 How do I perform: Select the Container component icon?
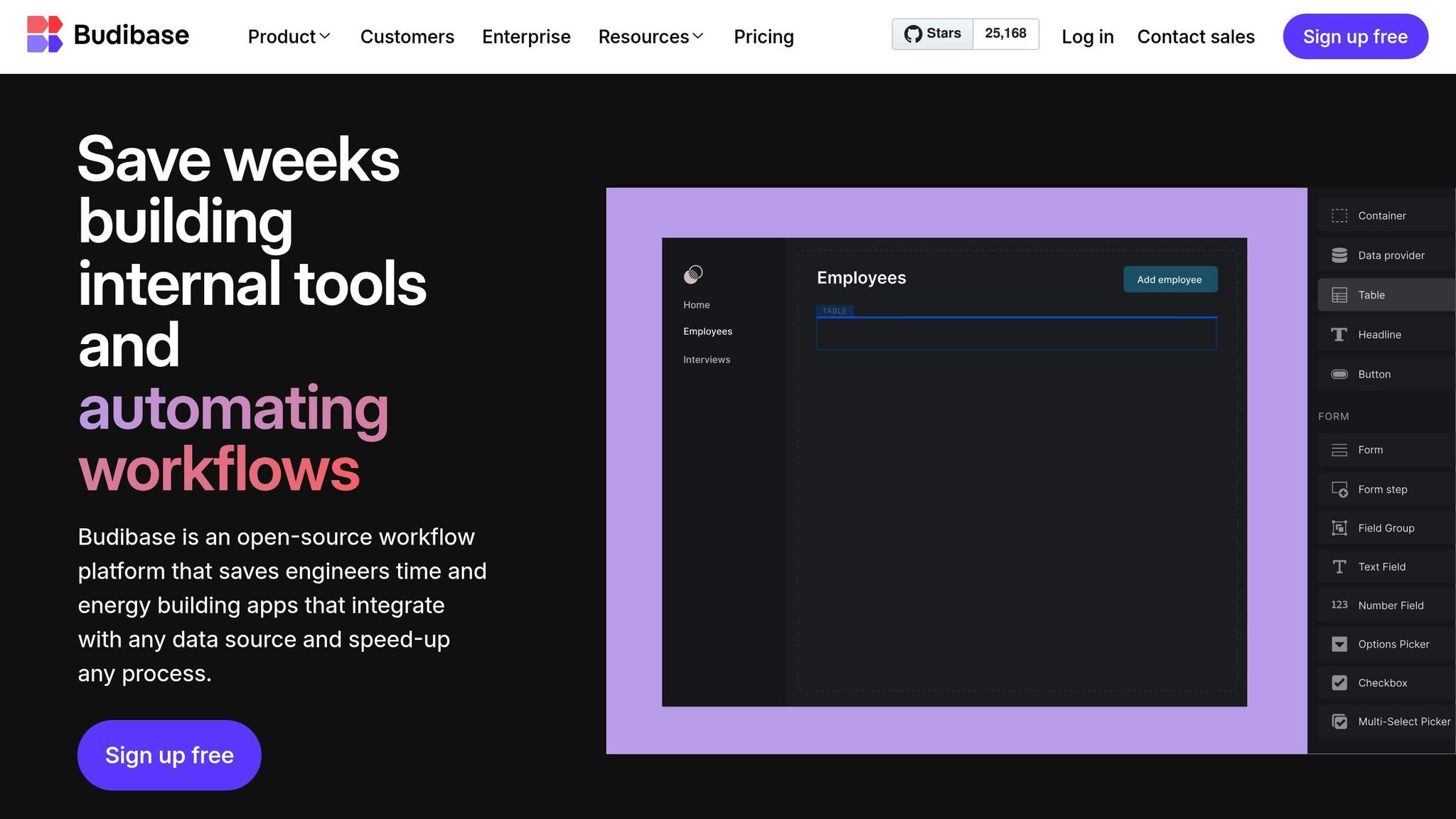tap(1339, 215)
